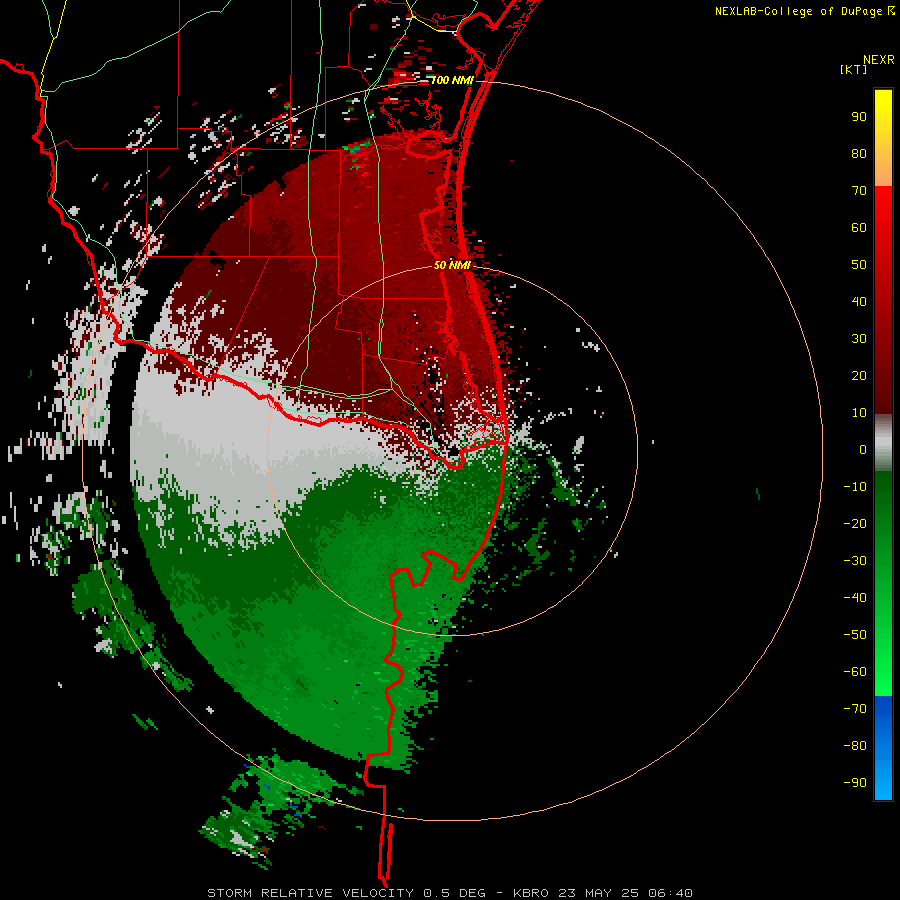This screenshot has height=900, width=900.
Task: Click the -10 value on velocity scale
Action: coord(855,487)
